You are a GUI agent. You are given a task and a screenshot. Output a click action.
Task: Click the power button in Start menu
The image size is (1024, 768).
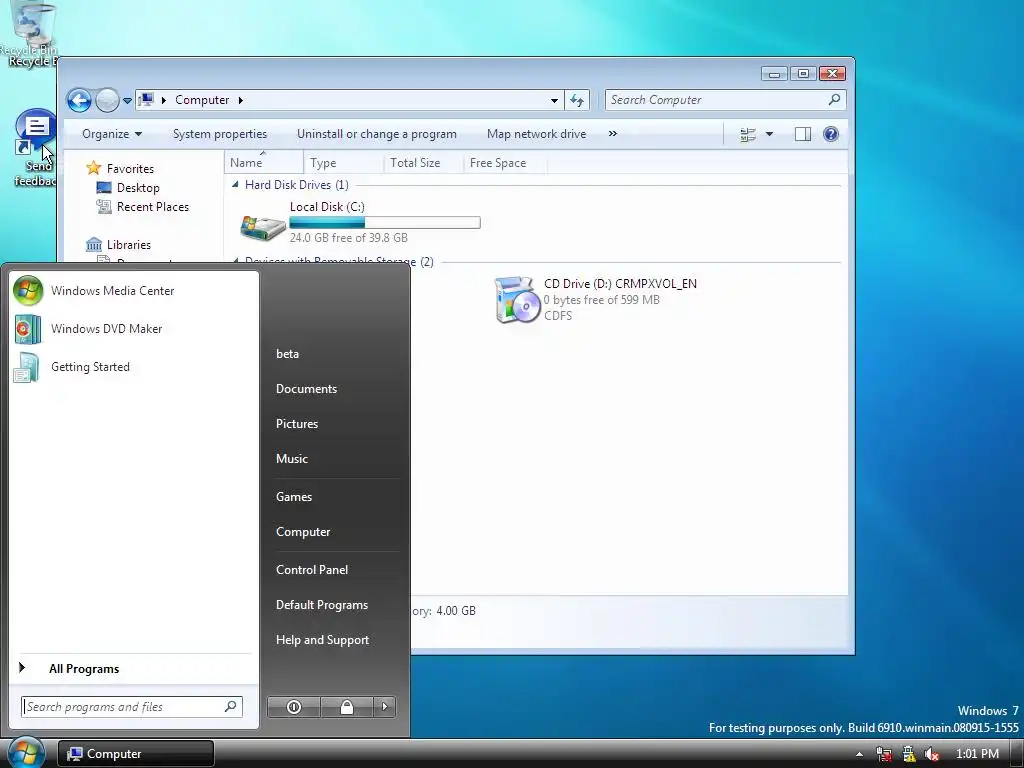294,707
